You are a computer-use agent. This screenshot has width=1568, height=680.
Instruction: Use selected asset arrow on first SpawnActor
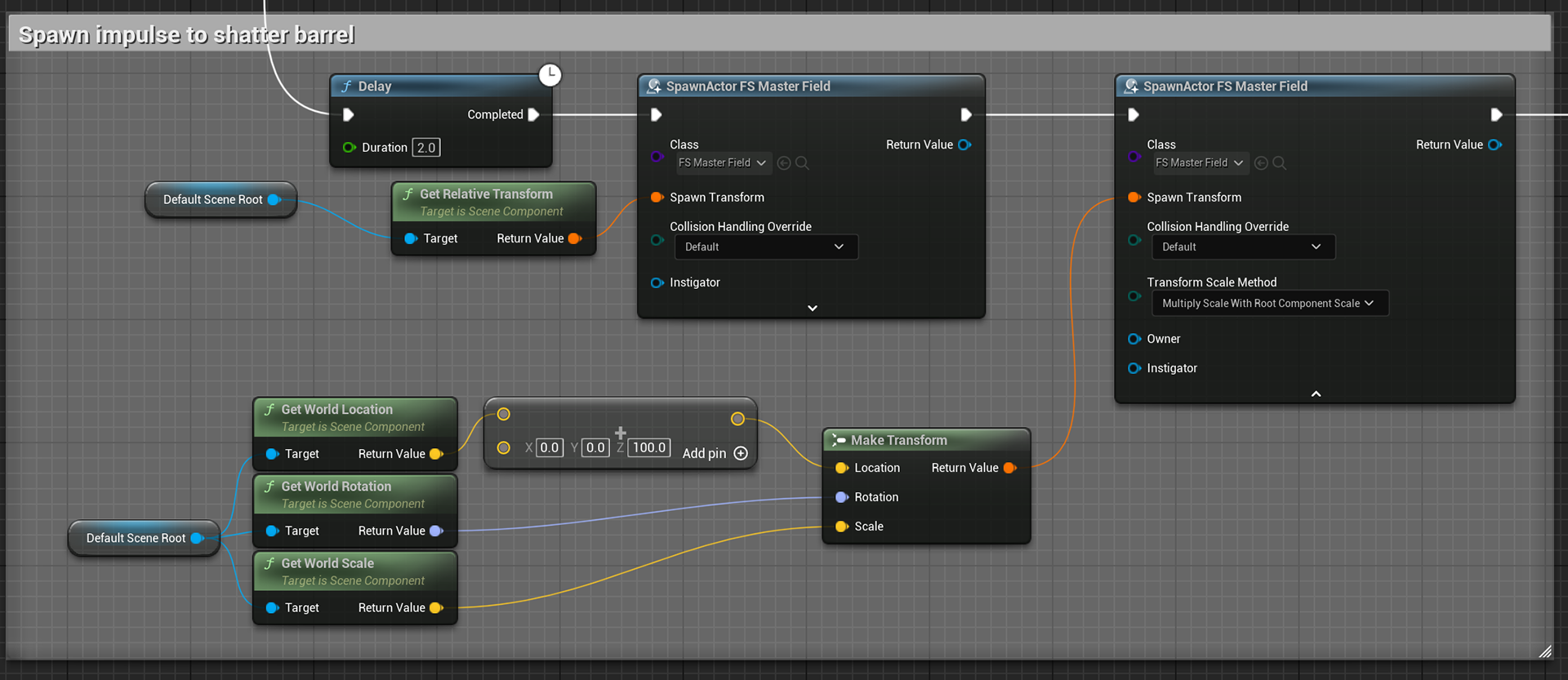[x=784, y=163]
